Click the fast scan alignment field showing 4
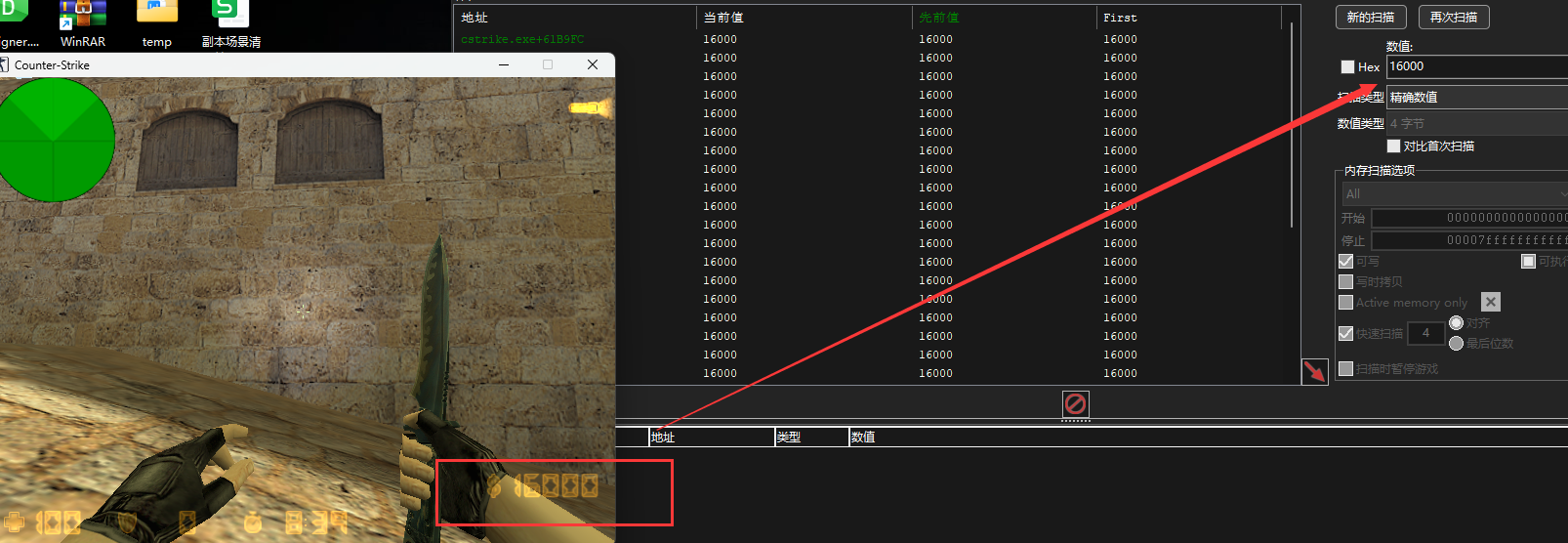The width and height of the screenshot is (1568, 543). point(1425,333)
